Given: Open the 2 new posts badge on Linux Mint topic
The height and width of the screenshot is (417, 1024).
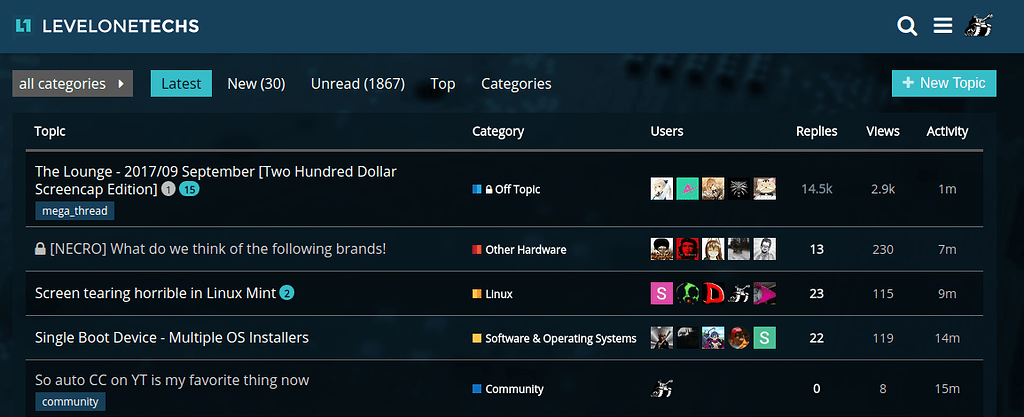Looking at the screenshot, I should pyautogui.click(x=287, y=294).
